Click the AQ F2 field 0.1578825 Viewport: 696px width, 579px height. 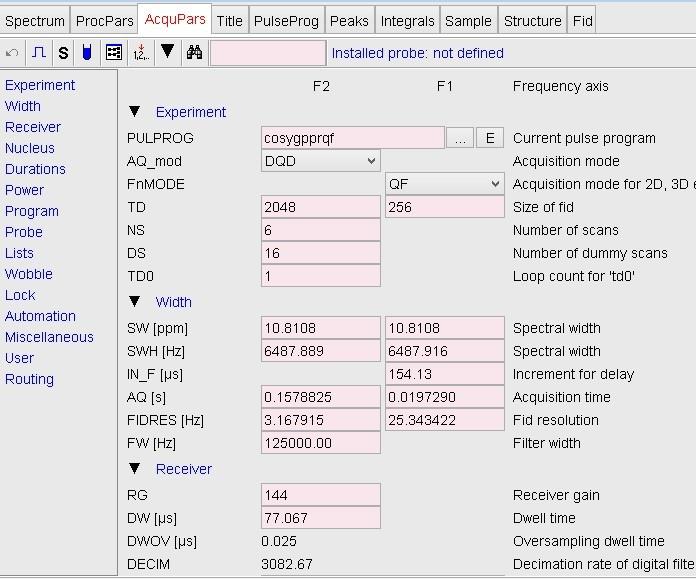pyautogui.click(x=320, y=397)
